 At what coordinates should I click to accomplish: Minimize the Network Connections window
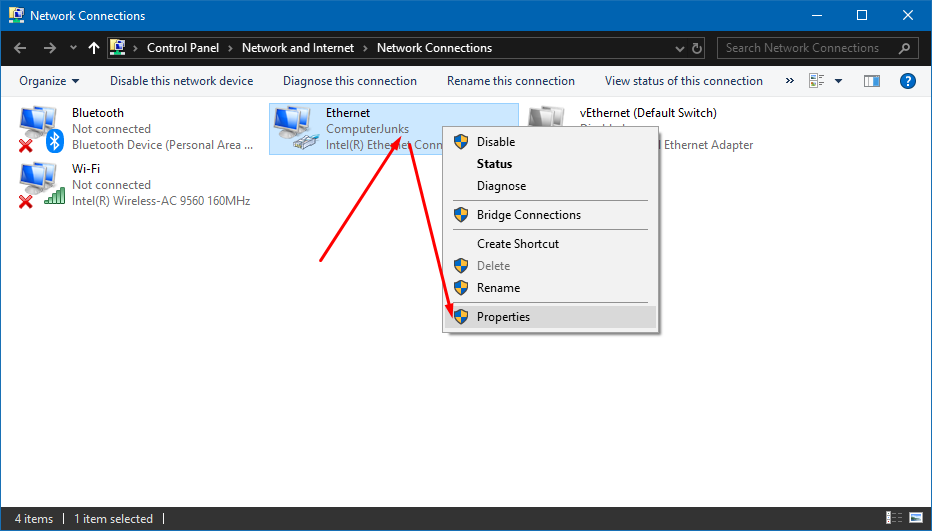coord(817,15)
